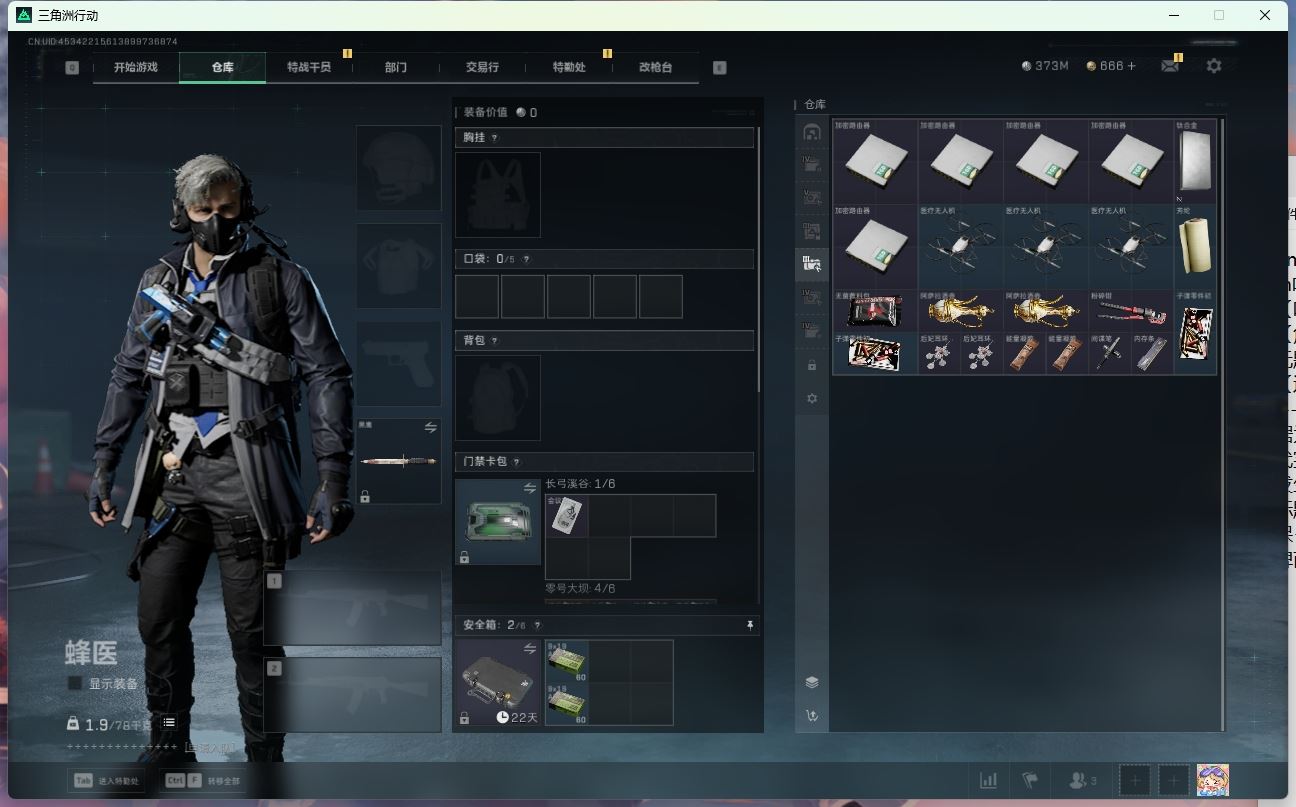This screenshot has height=807, width=1296.
Task: Click the 转移全部 button
Action: click(204, 780)
